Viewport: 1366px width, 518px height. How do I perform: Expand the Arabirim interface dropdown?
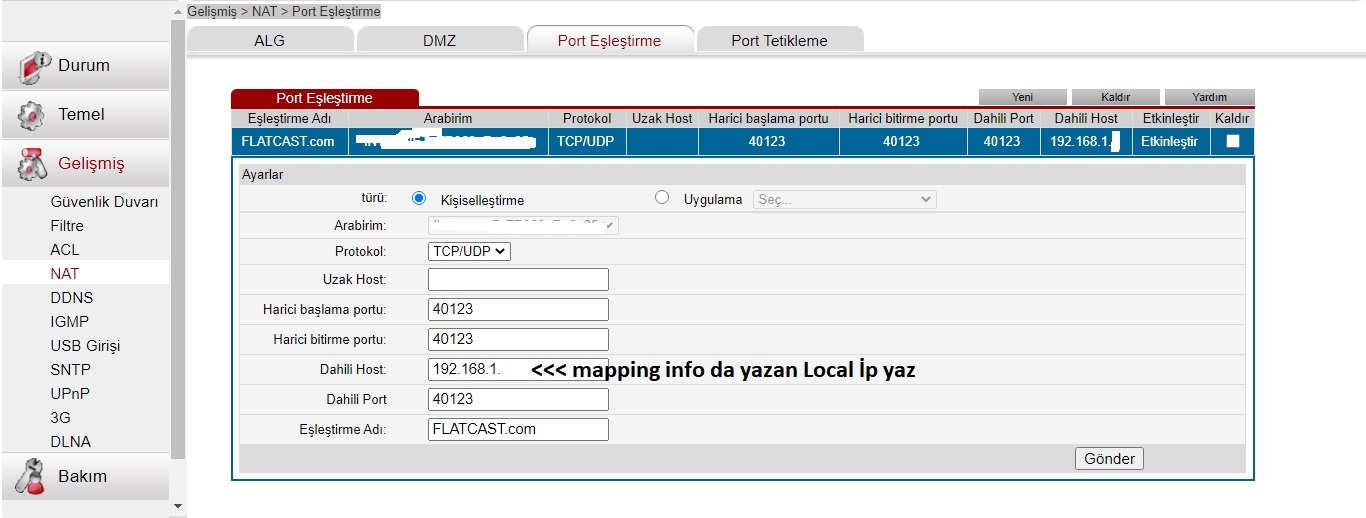coord(523,225)
